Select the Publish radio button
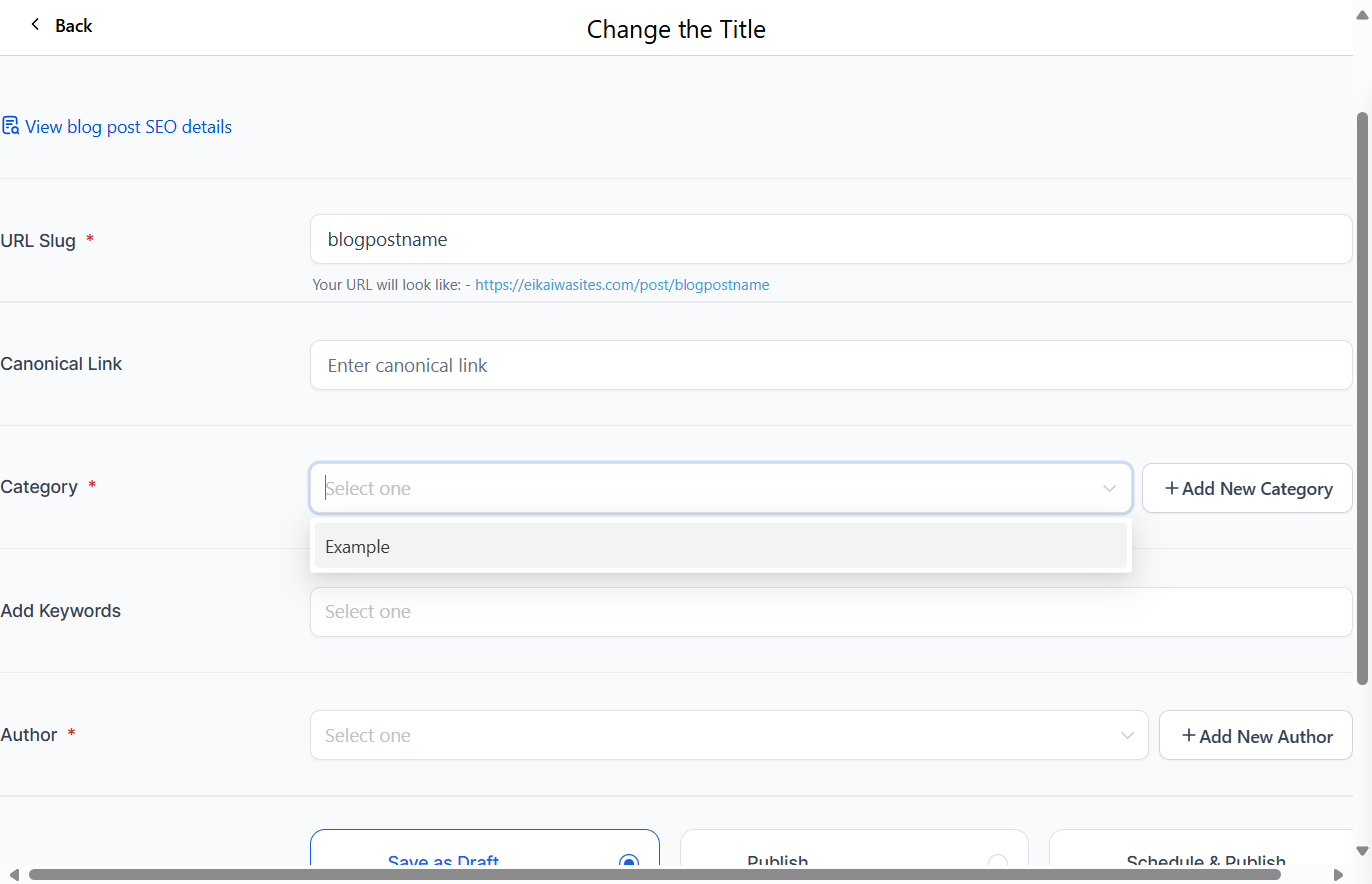This screenshot has width=1372, height=884. (x=997, y=862)
